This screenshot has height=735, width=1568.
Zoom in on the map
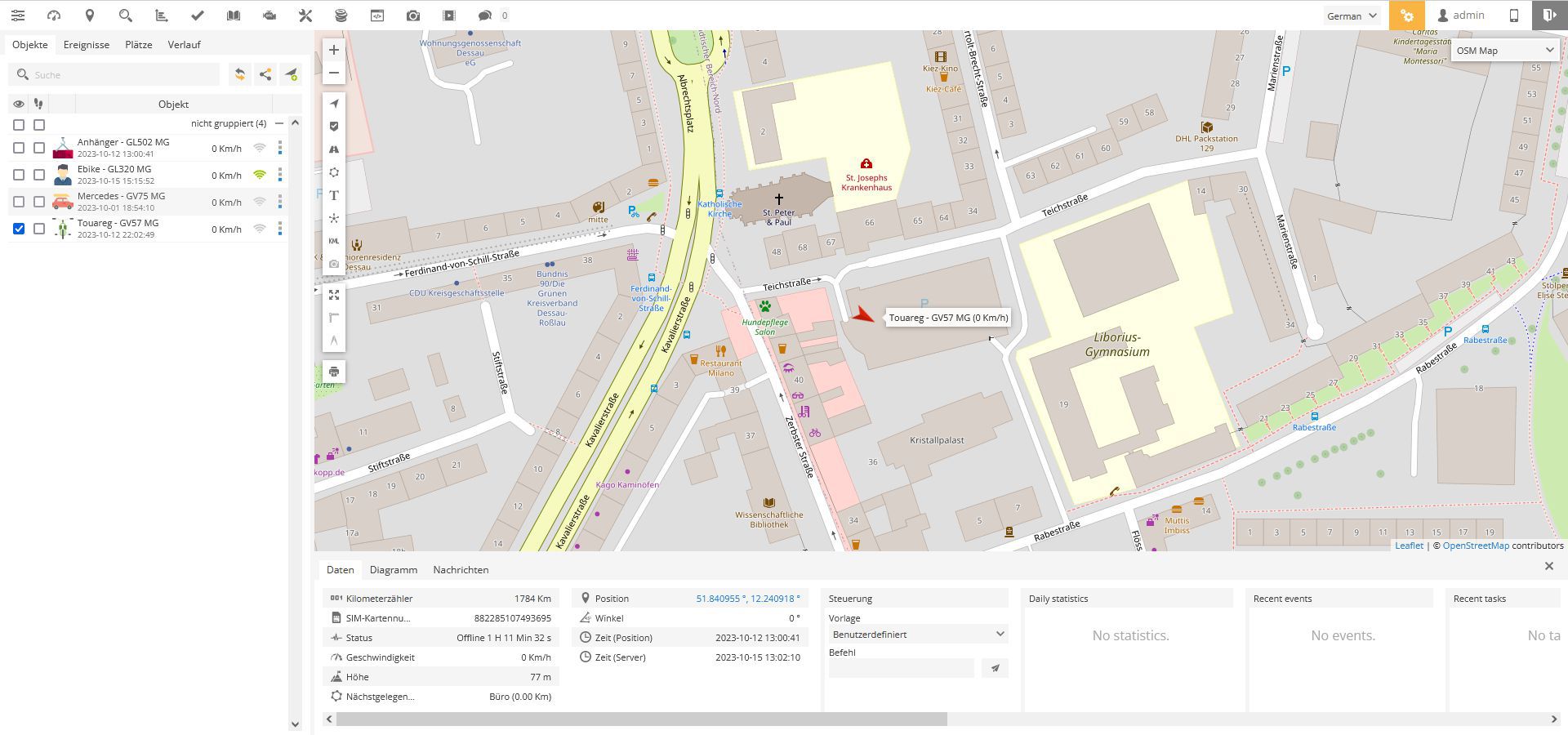click(334, 50)
